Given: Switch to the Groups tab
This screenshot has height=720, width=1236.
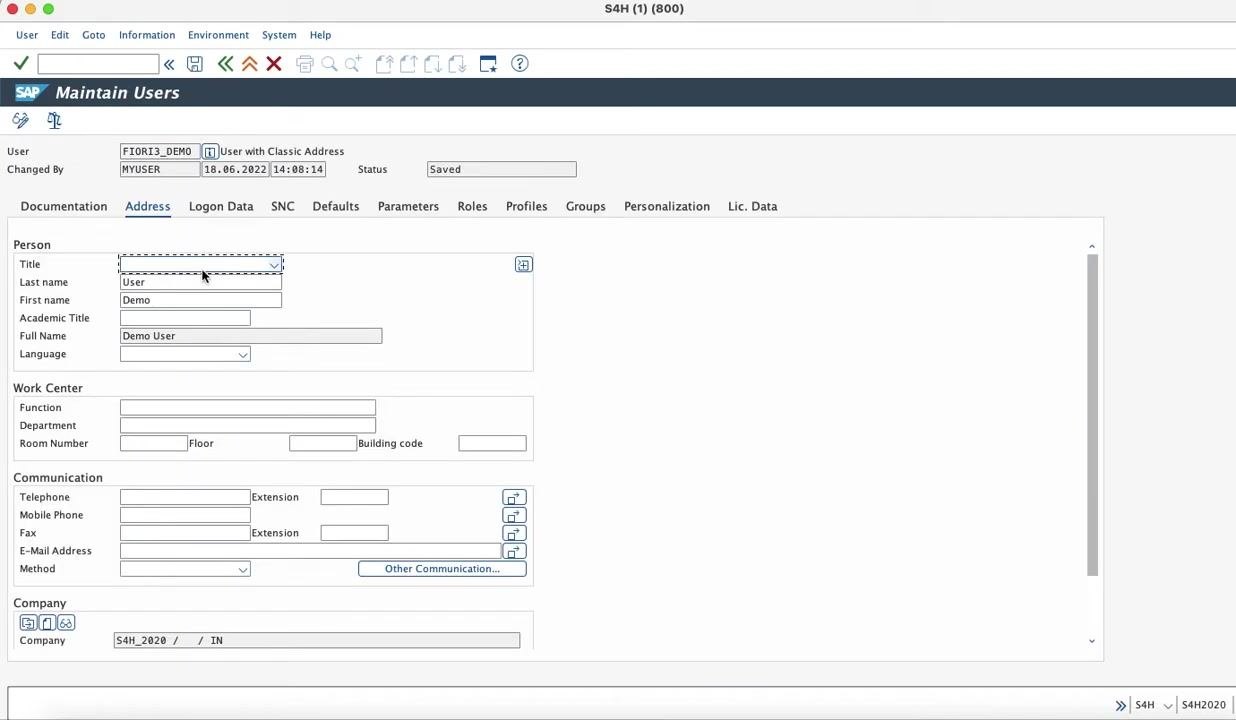Looking at the screenshot, I should pyautogui.click(x=586, y=207).
